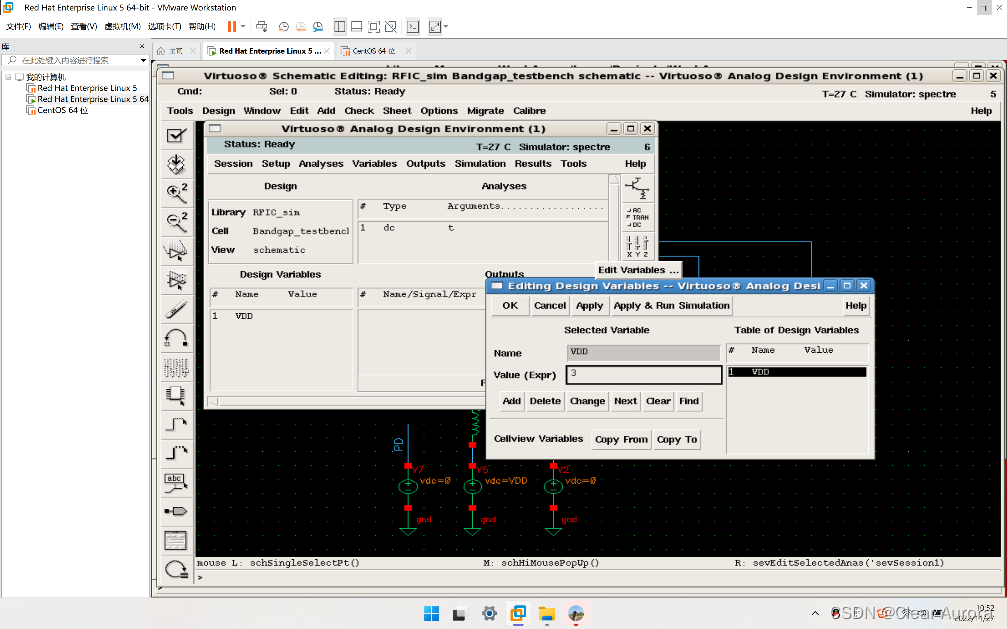Image resolution: width=1007 pixels, height=629 pixels.
Task: Click the Name field showing VDD
Action: tap(644, 352)
